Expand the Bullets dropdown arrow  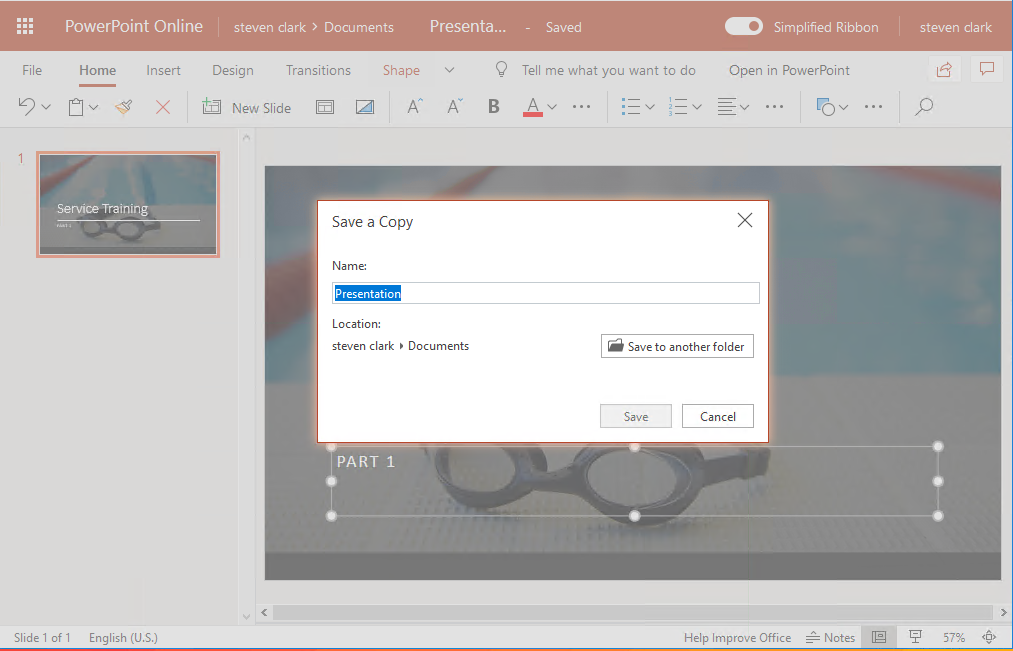(x=650, y=107)
